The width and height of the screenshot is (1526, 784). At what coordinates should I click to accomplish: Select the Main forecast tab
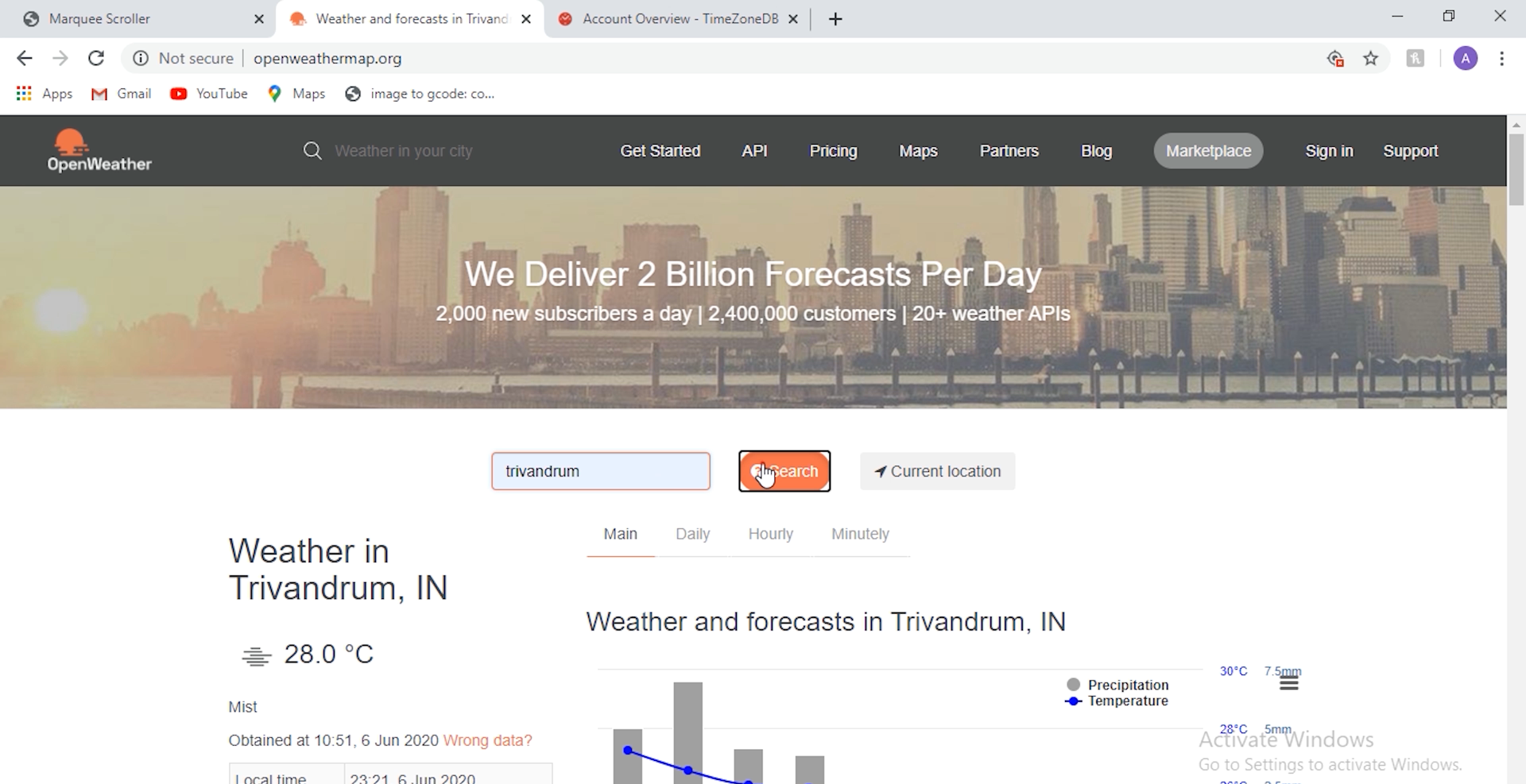[x=621, y=535]
